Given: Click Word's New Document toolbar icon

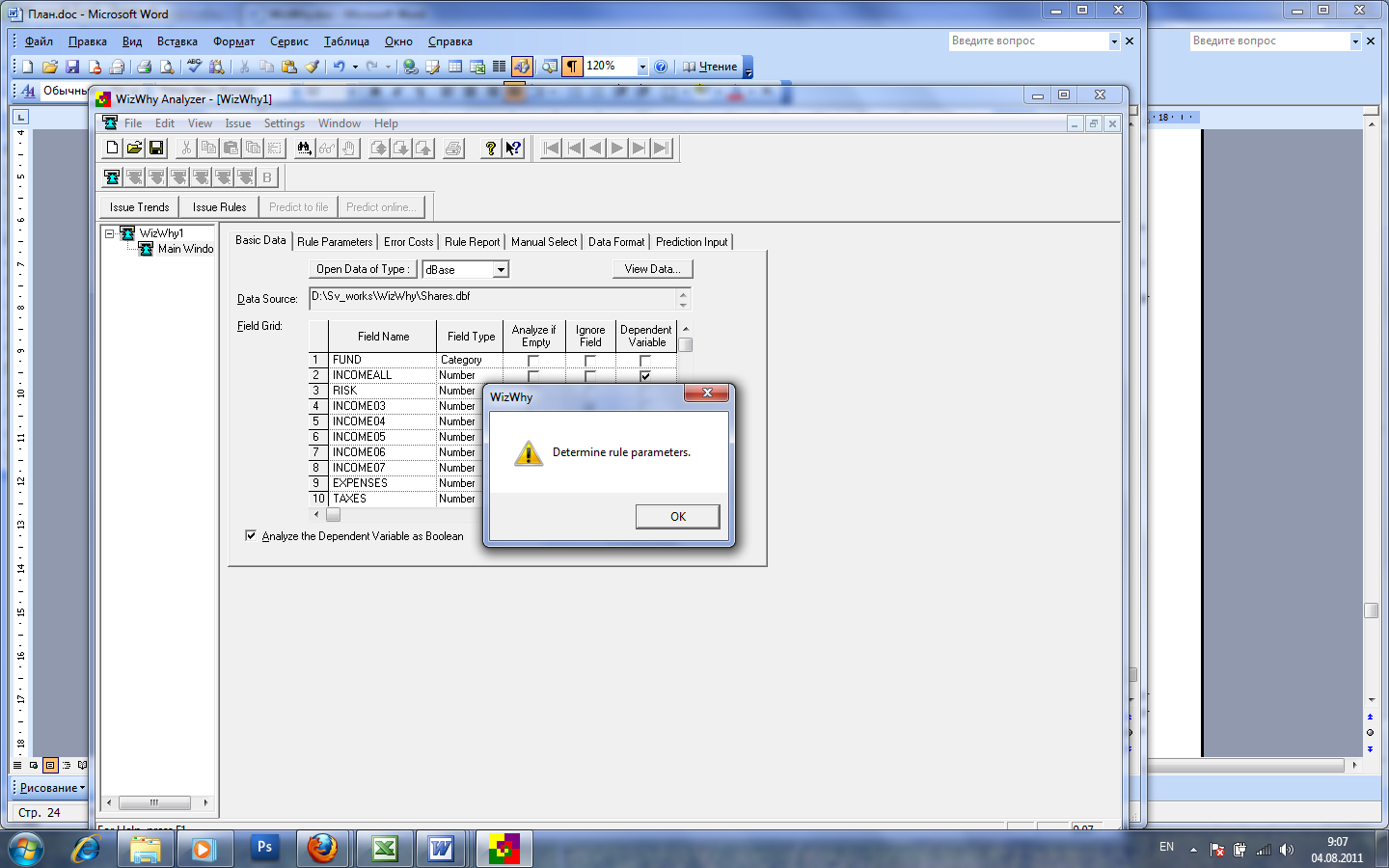Looking at the screenshot, I should (x=28, y=67).
